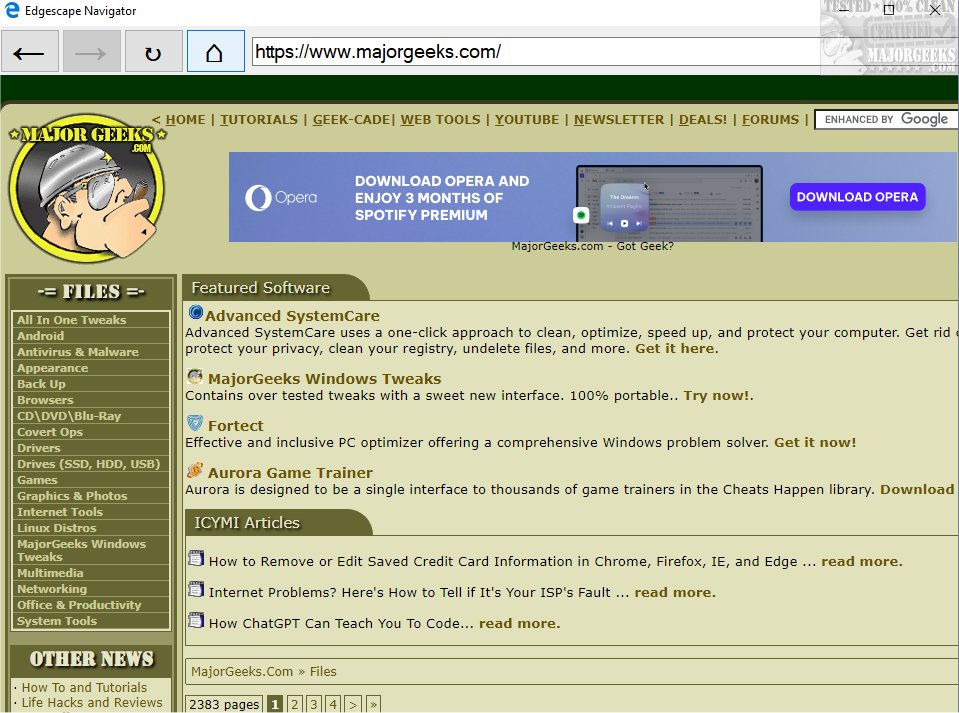Open MajorGeeks Windows Tweaks title link
The width and height of the screenshot is (959, 713).
point(324,379)
